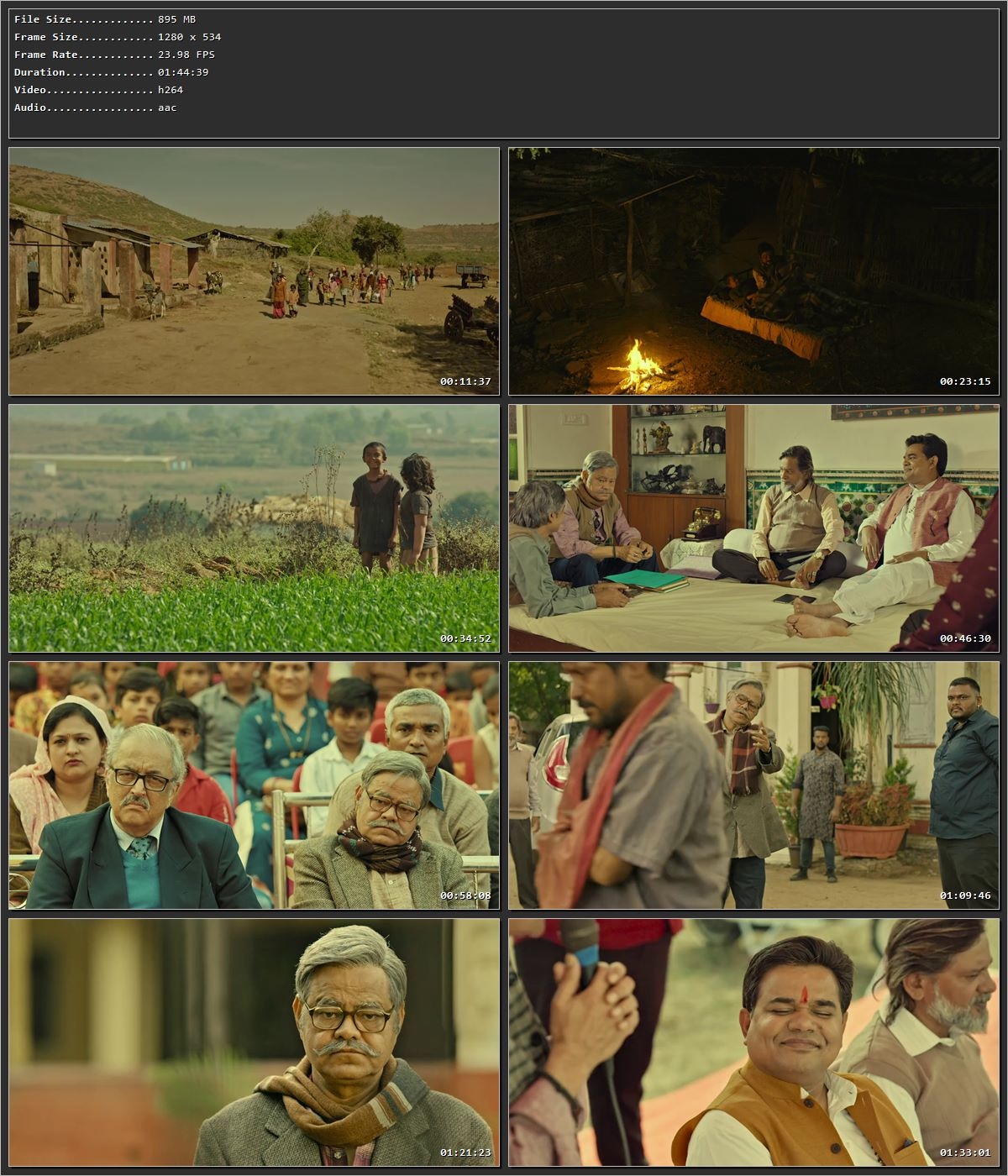Open the village street scene thumbnail at 00:11:37
Image resolution: width=1008 pixels, height=1176 pixels.
(252, 269)
